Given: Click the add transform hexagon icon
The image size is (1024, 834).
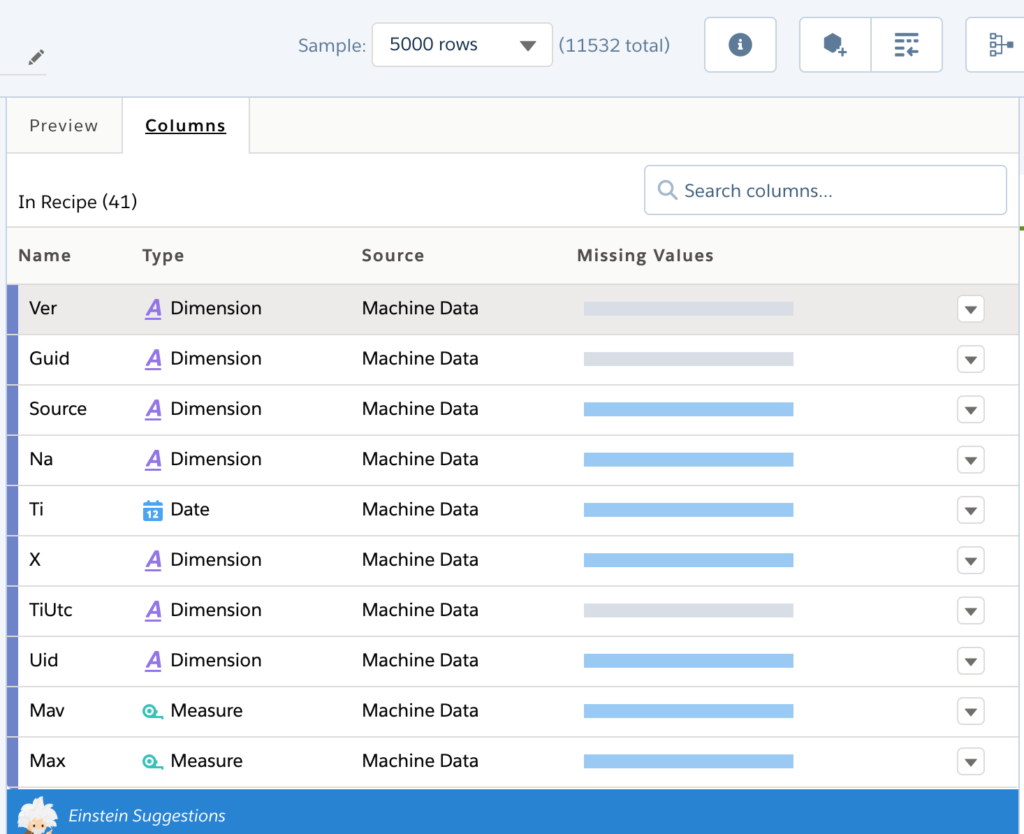Looking at the screenshot, I should 835,44.
